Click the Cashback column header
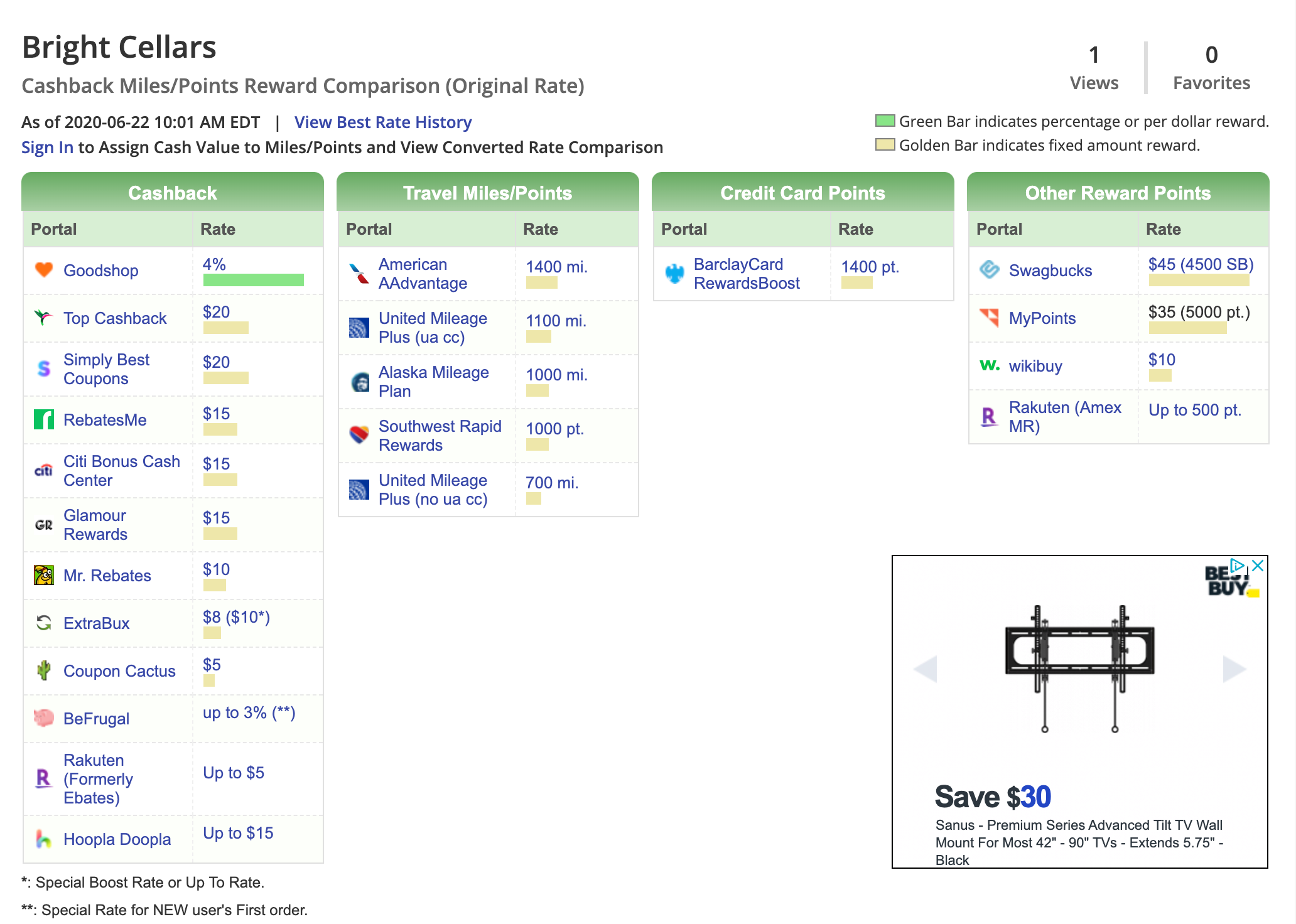 tap(173, 193)
